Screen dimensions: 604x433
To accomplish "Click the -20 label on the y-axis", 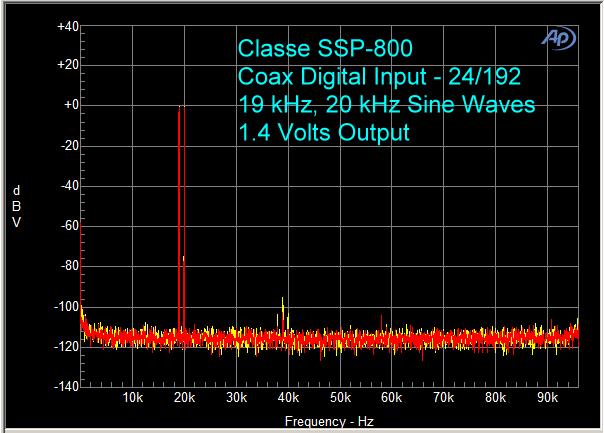I will coord(68,146).
